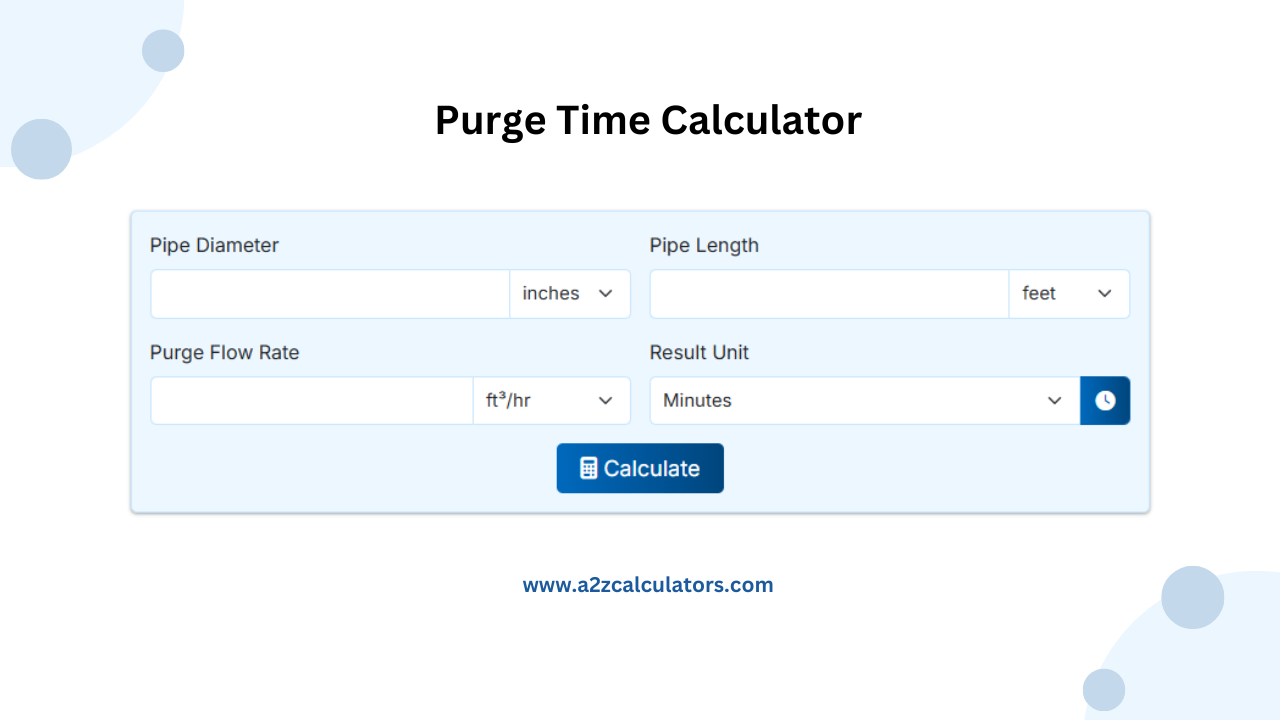Click the clock icon beside Result Unit
Image resolution: width=1280 pixels, height=720 pixels.
(1105, 400)
